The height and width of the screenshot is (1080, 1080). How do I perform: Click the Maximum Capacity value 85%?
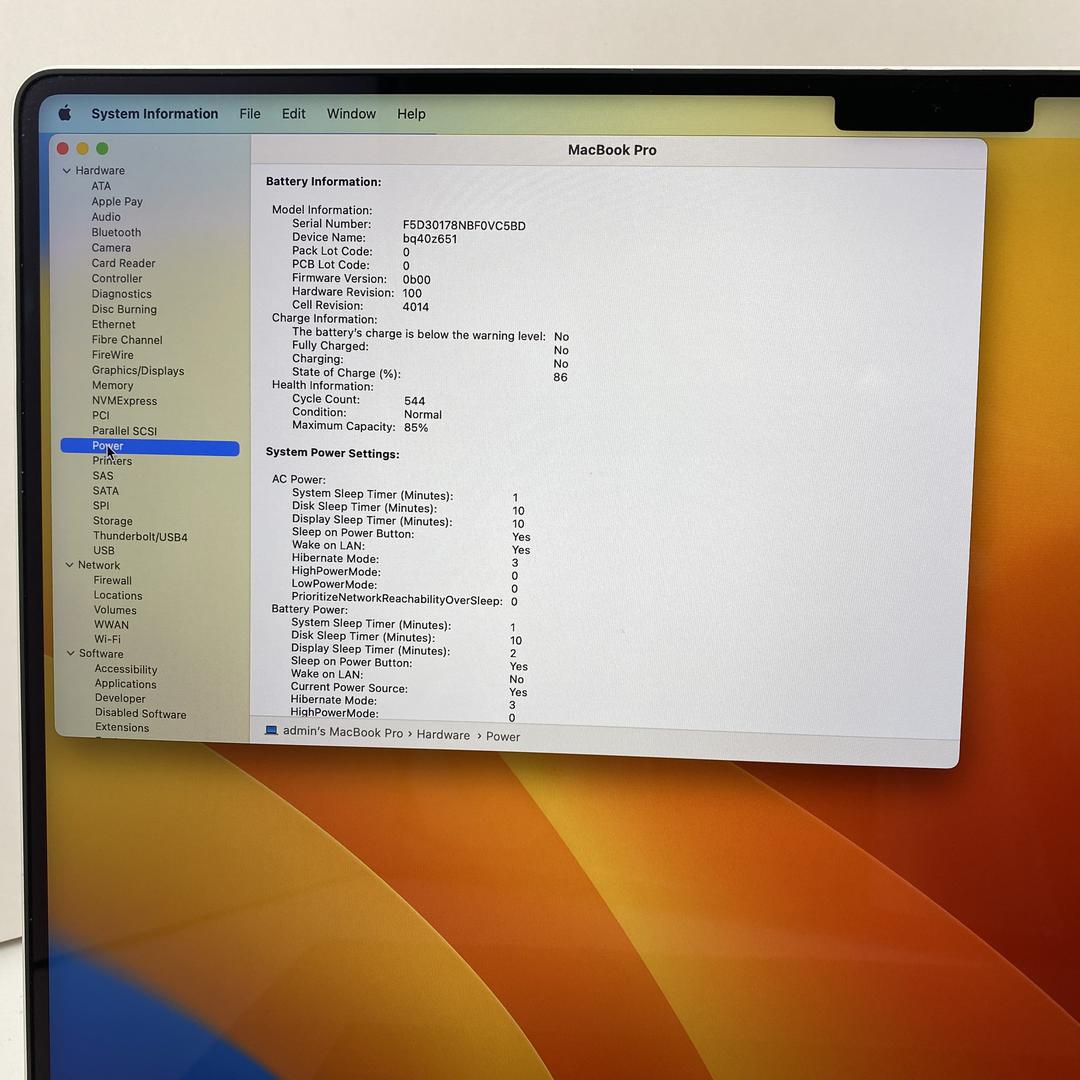[416, 428]
